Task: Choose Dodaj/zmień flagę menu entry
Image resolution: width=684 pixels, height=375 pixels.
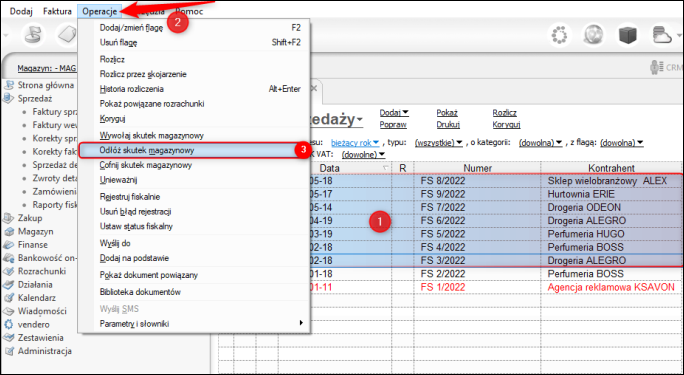Action: (194, 28)
